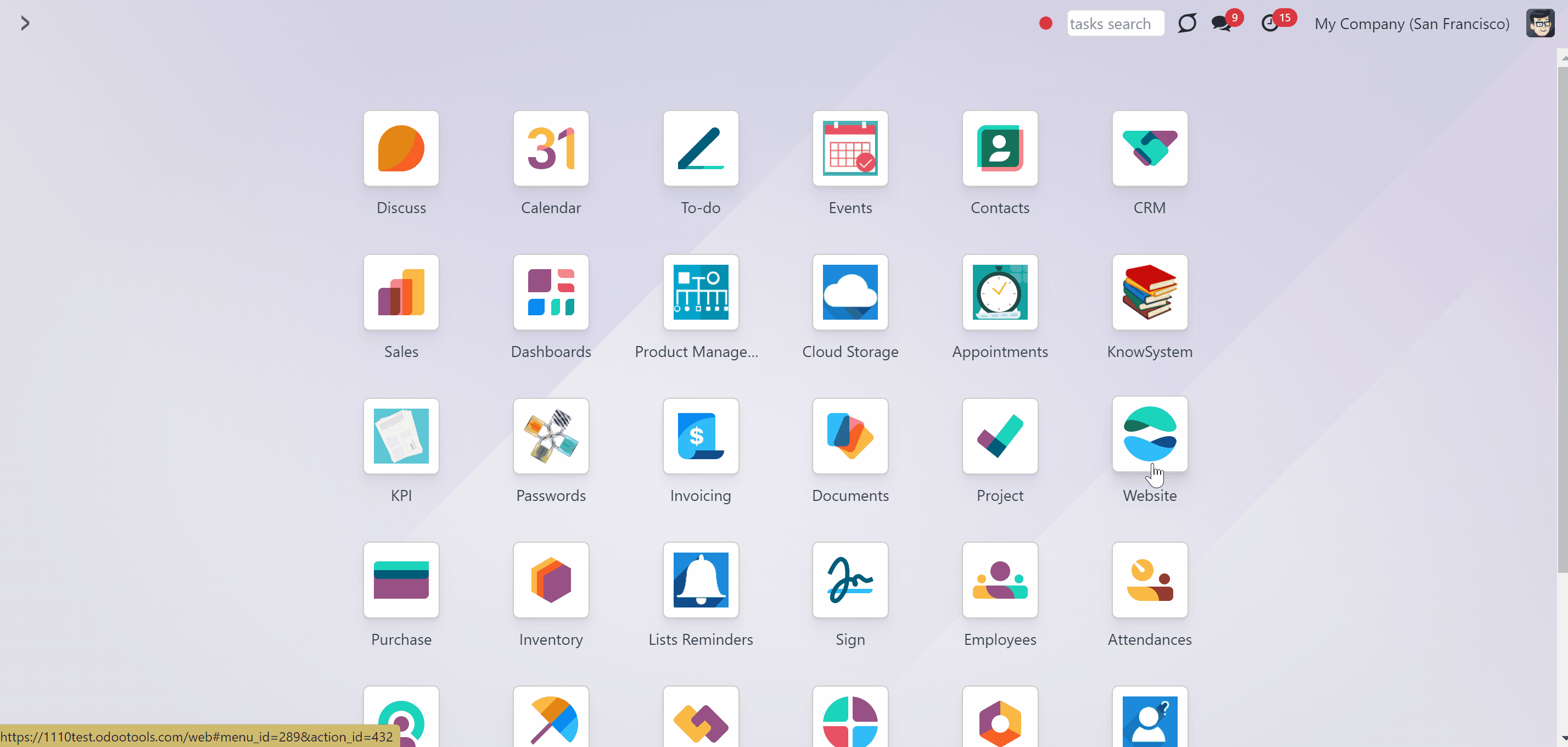Open the purple and orange hexagon app icon
Viewport: 1568px width, 747px height.
[x=1000, y=717]
